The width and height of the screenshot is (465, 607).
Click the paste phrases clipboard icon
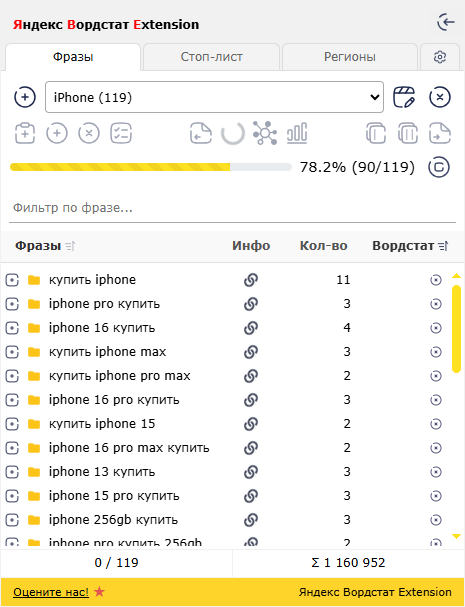point(25,133)
